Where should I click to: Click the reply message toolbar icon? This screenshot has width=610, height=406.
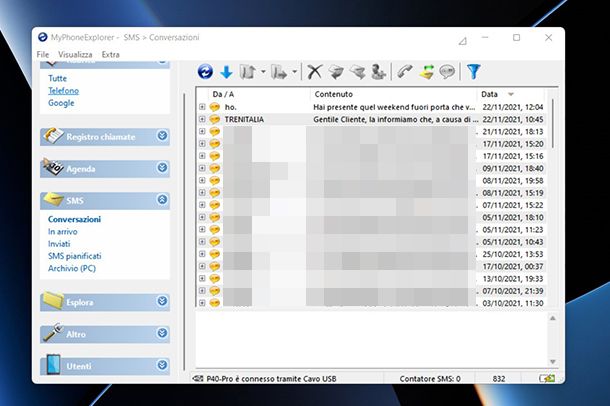(336, 72)
